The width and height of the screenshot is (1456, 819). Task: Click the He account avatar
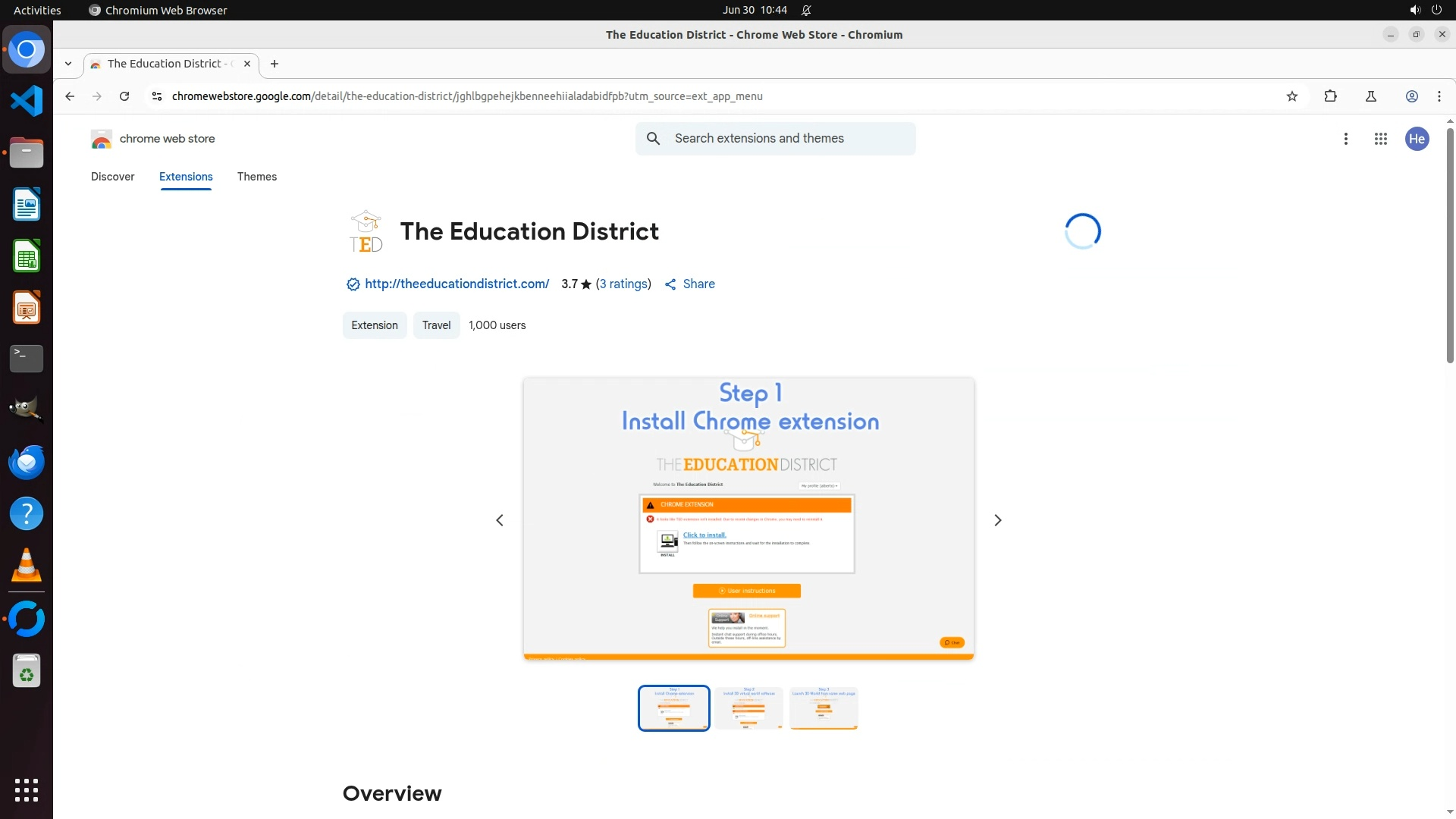[x=1417, y=139]
